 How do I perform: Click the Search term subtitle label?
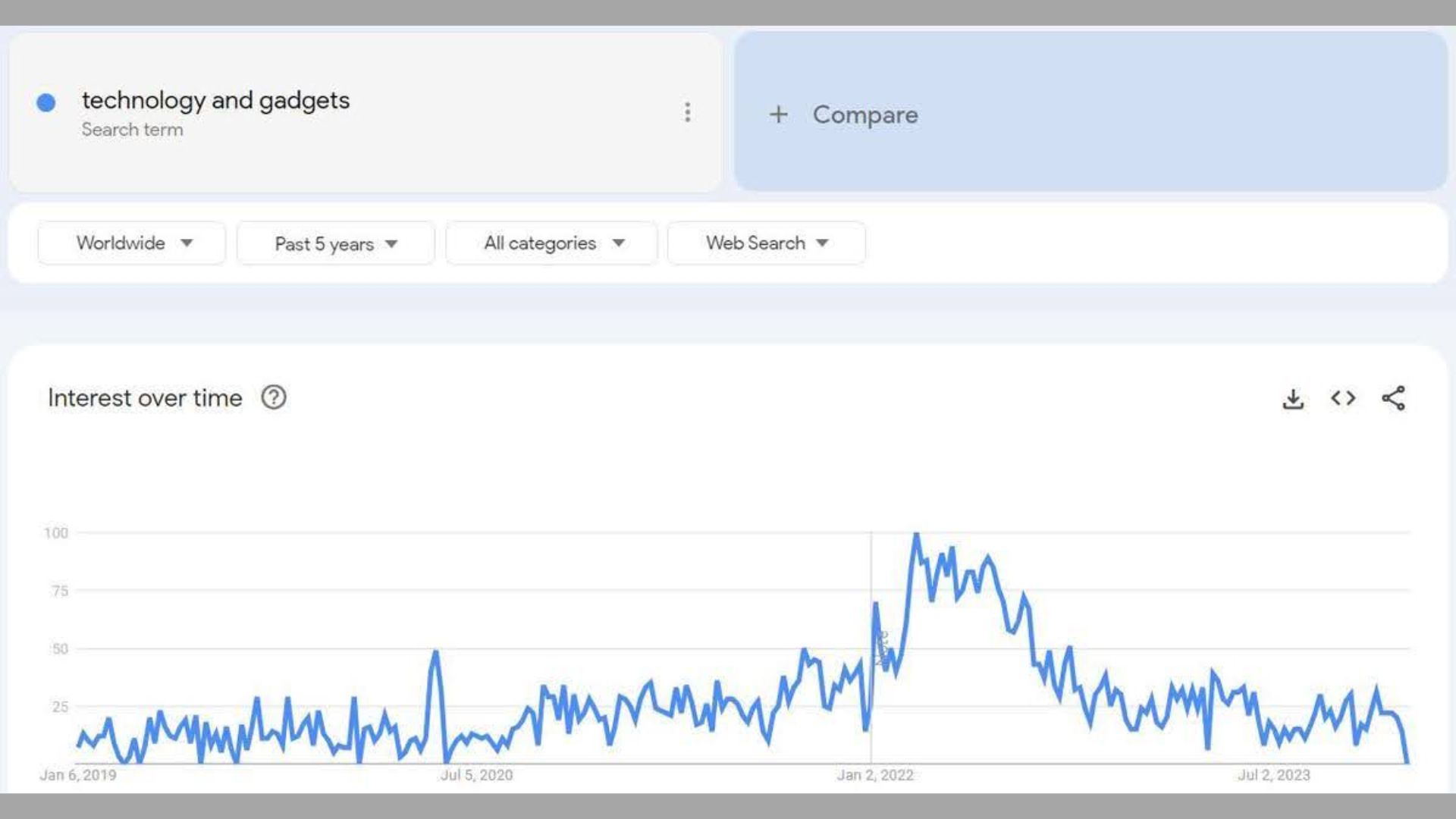132,130
